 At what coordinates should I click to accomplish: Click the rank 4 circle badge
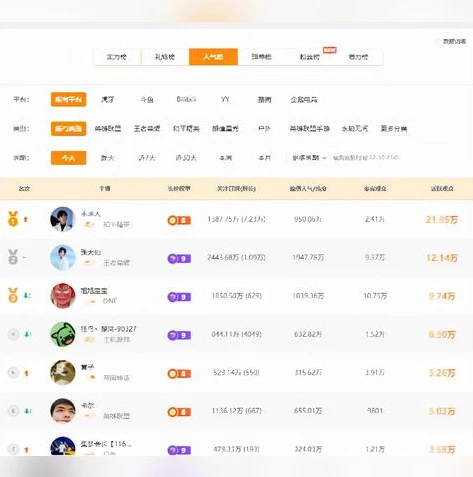point(13,334)
